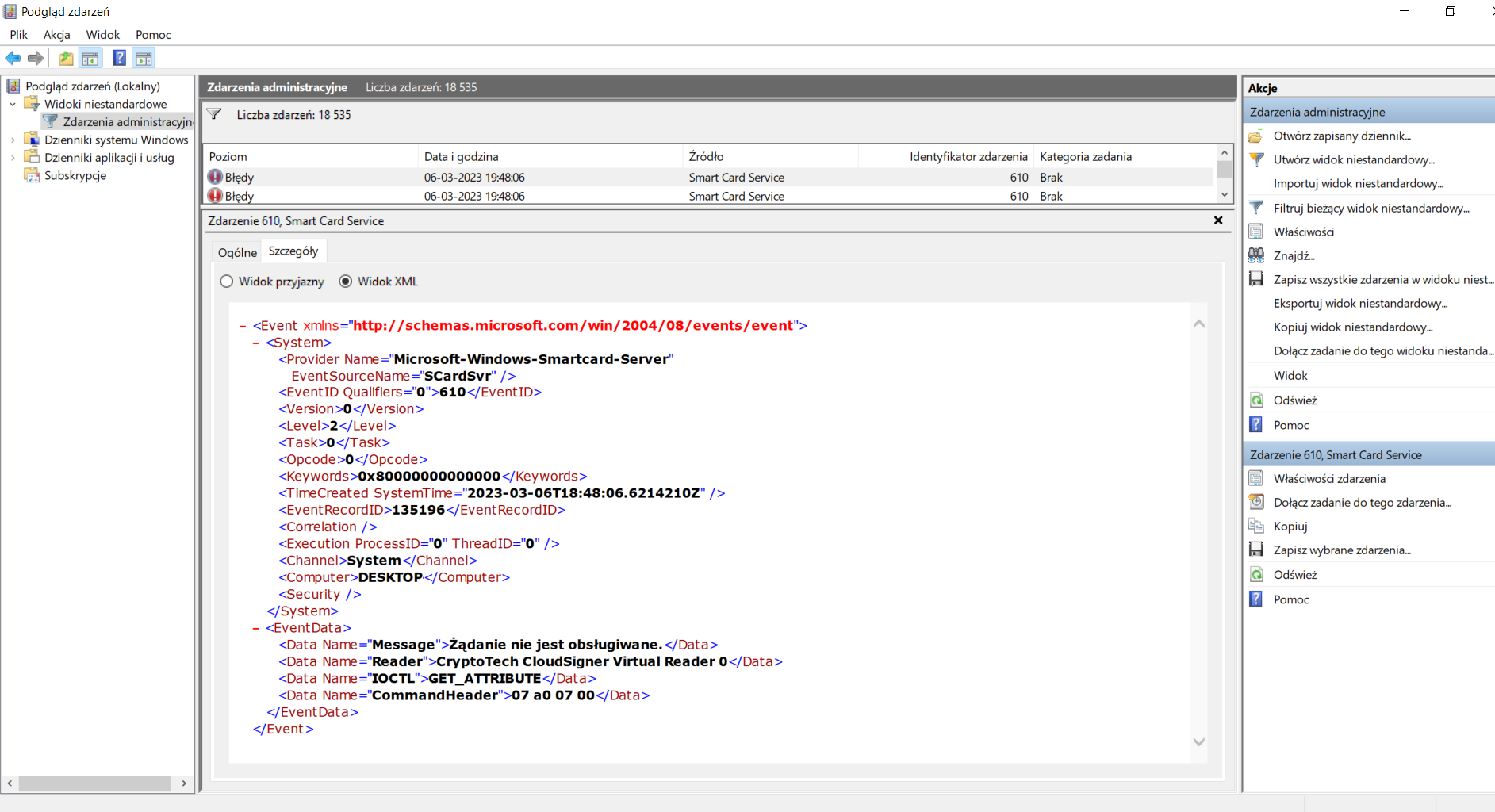Viewport: 1495px width, 812px height.
Task: Collapse the System XML node
Action: coord(256,343)
